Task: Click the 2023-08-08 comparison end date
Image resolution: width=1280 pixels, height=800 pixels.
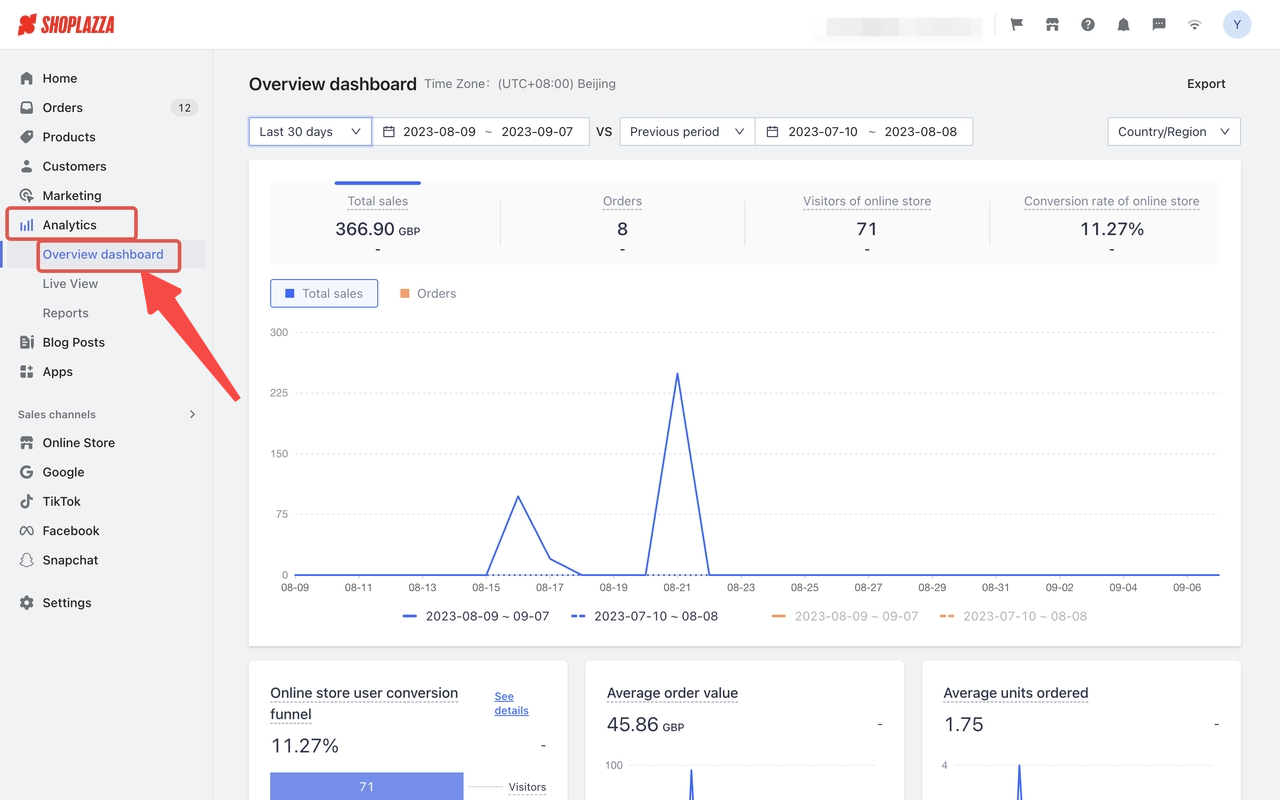Action: pos(921,132)
